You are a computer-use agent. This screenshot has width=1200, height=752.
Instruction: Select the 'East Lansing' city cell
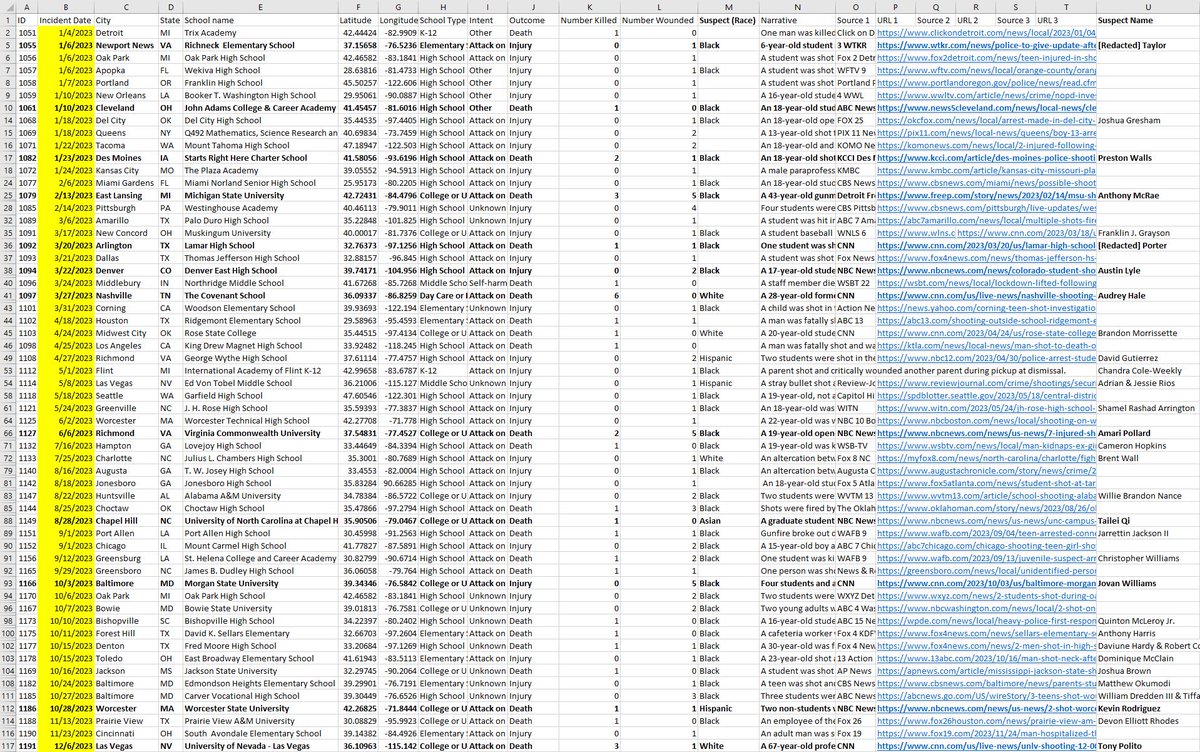tap(125, 195)
